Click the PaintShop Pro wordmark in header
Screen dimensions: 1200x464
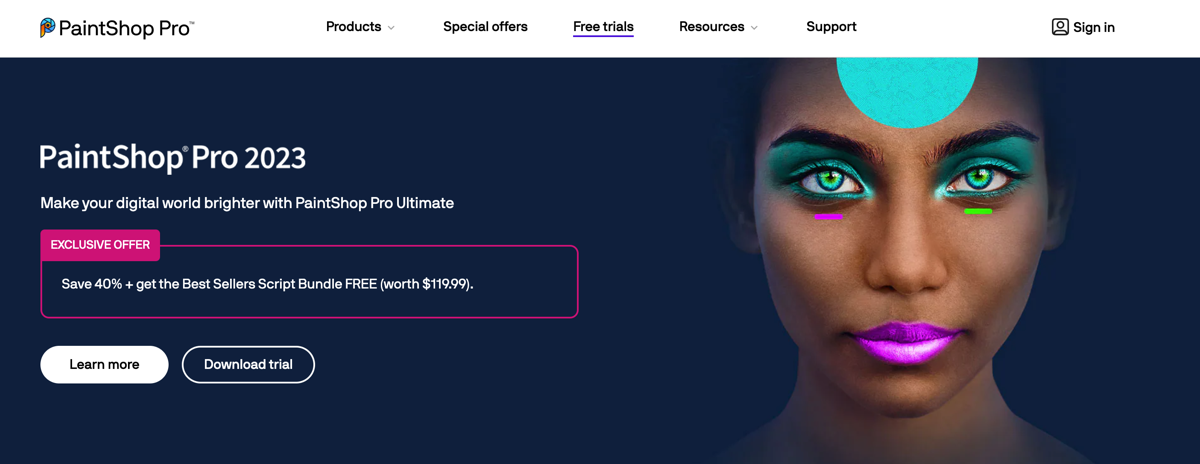[x=126, y=28]
